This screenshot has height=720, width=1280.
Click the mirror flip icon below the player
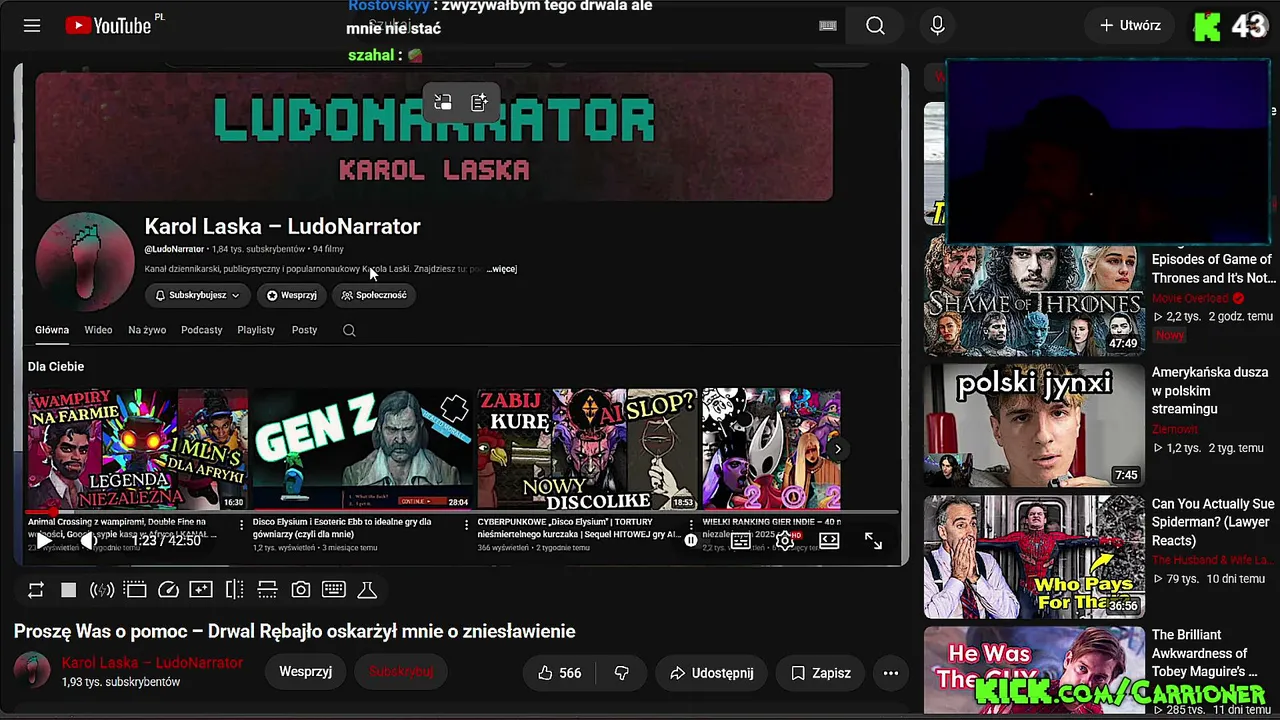coord(234,590)
